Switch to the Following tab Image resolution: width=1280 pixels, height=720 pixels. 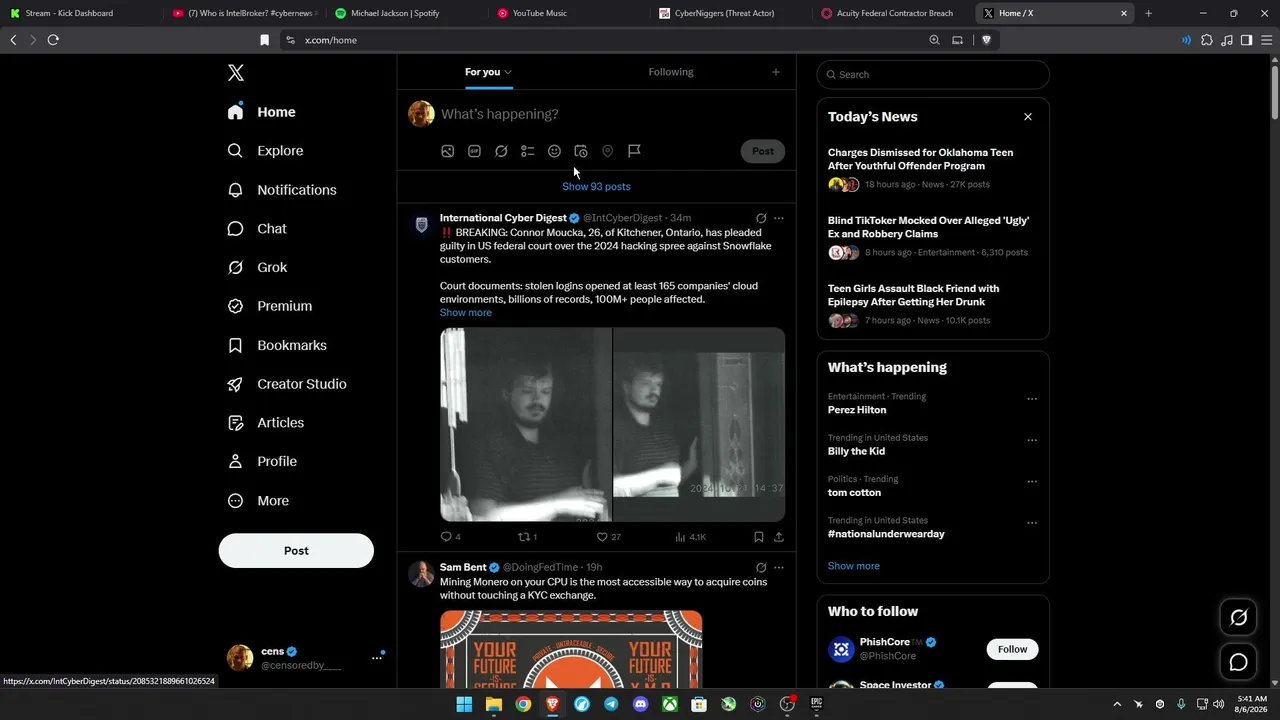(x=671, y=72)
